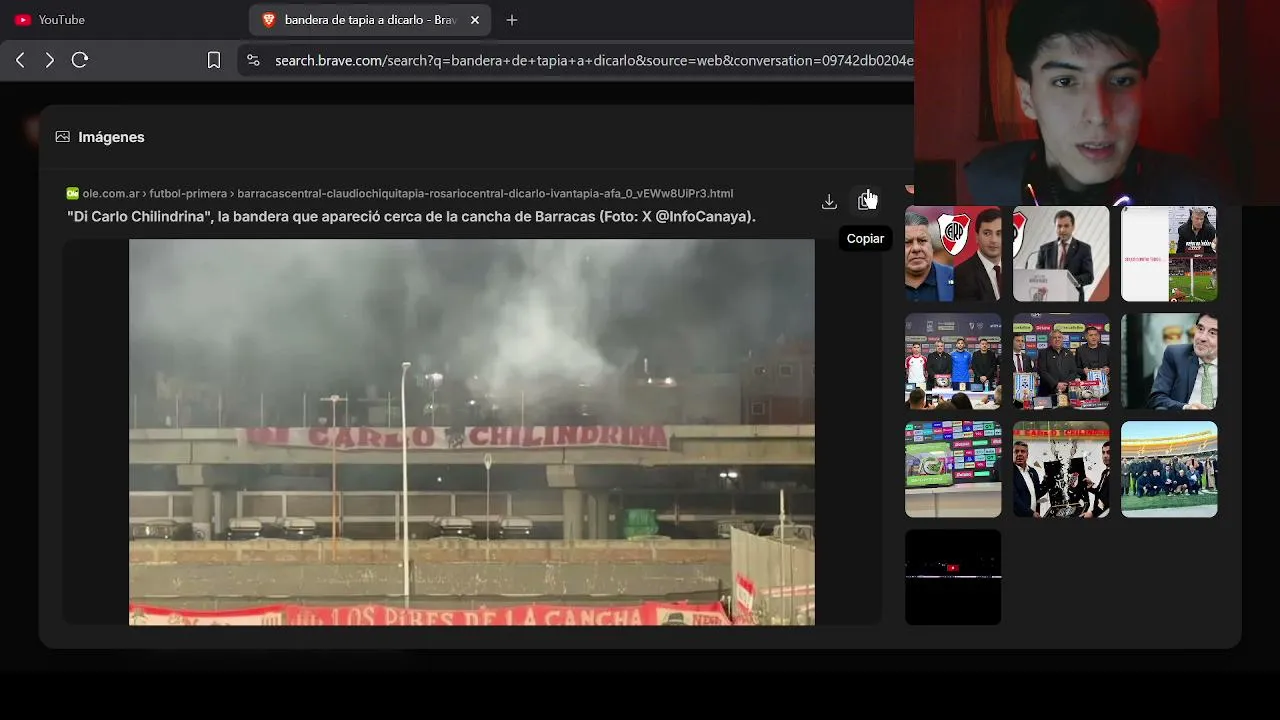Open thumbnail of press room sponsor wall screen

coord(953,470)
